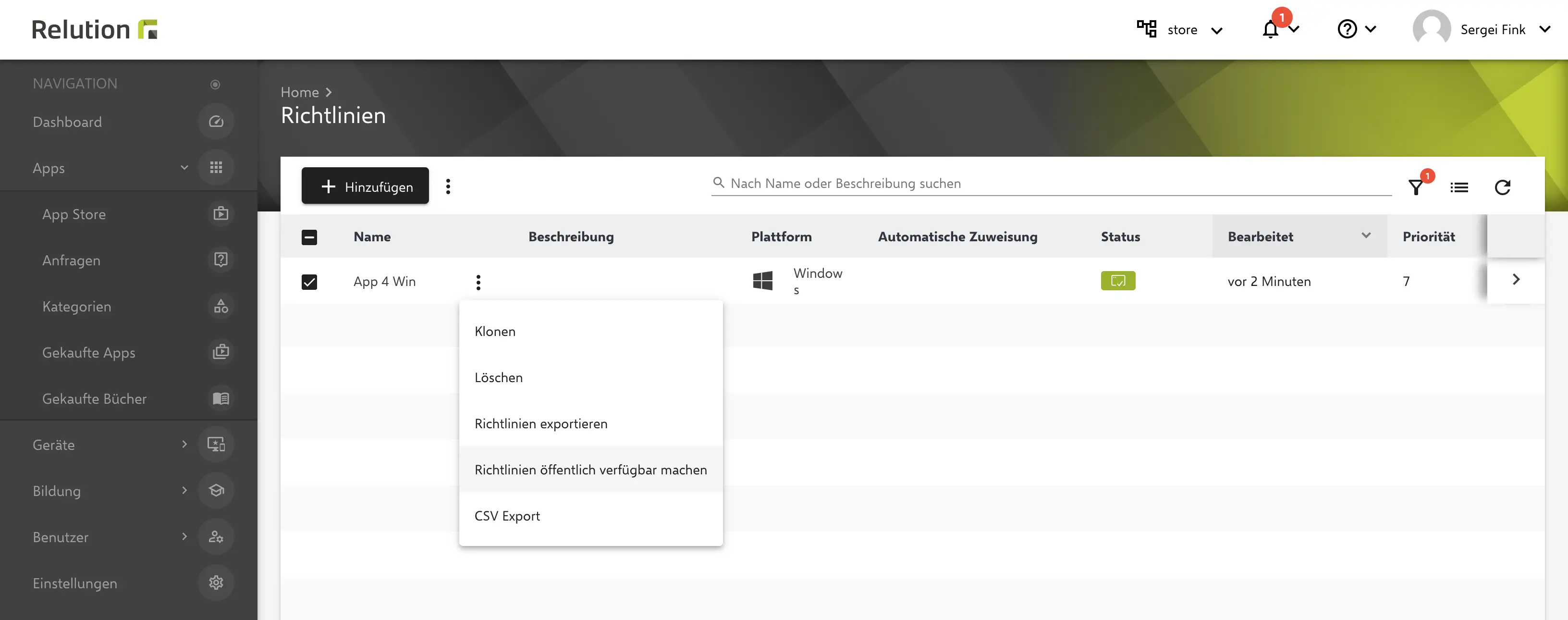
Task: Click the Hinzufügen button
Action: point(365,186)
